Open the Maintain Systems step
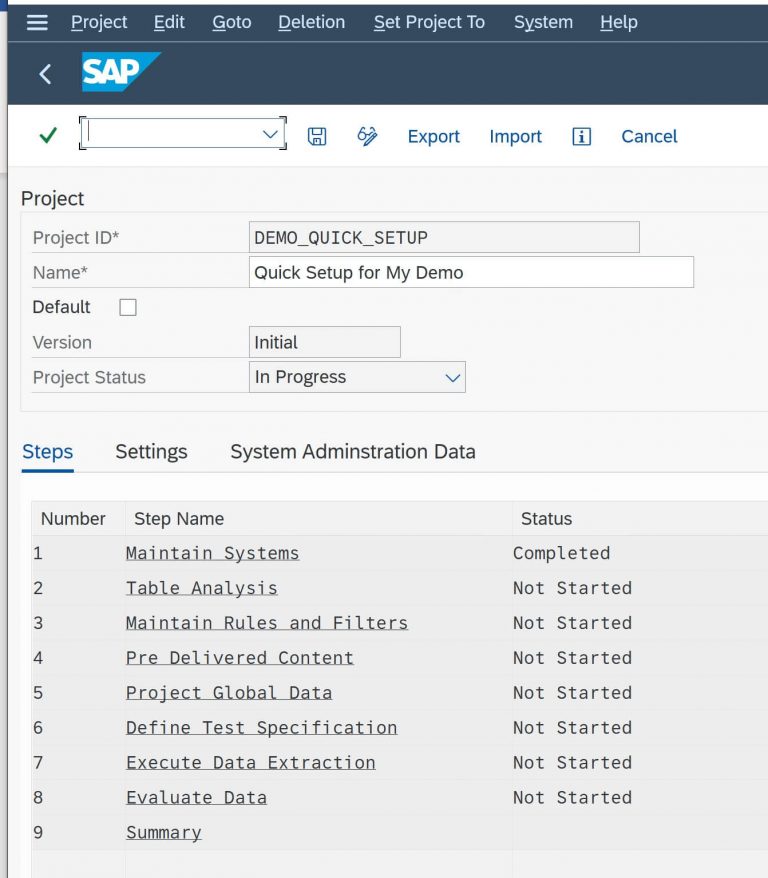 tap(212, 553)
